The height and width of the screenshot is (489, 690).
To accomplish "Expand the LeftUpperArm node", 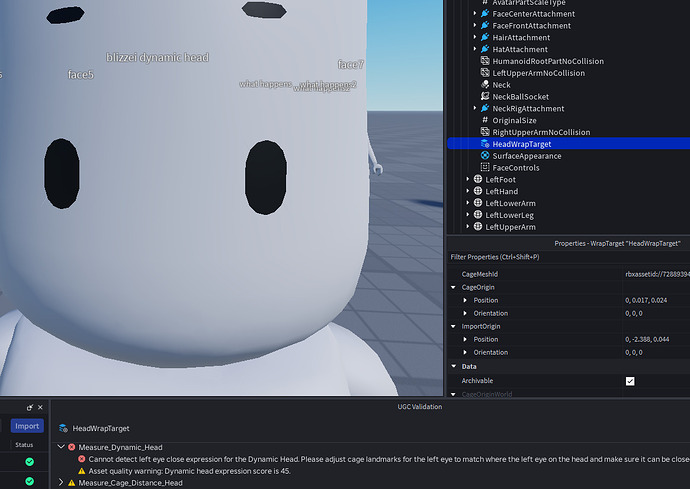I will [x=468, y=227].
